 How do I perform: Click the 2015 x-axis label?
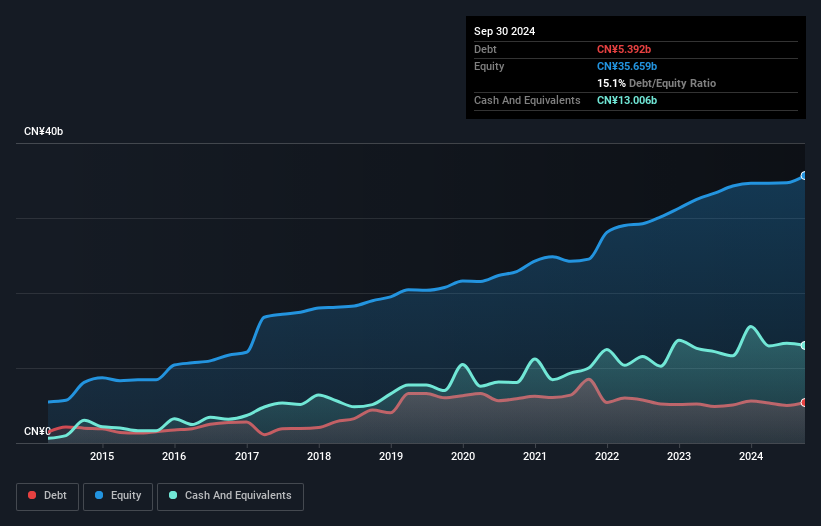click(x=102, y=456)
